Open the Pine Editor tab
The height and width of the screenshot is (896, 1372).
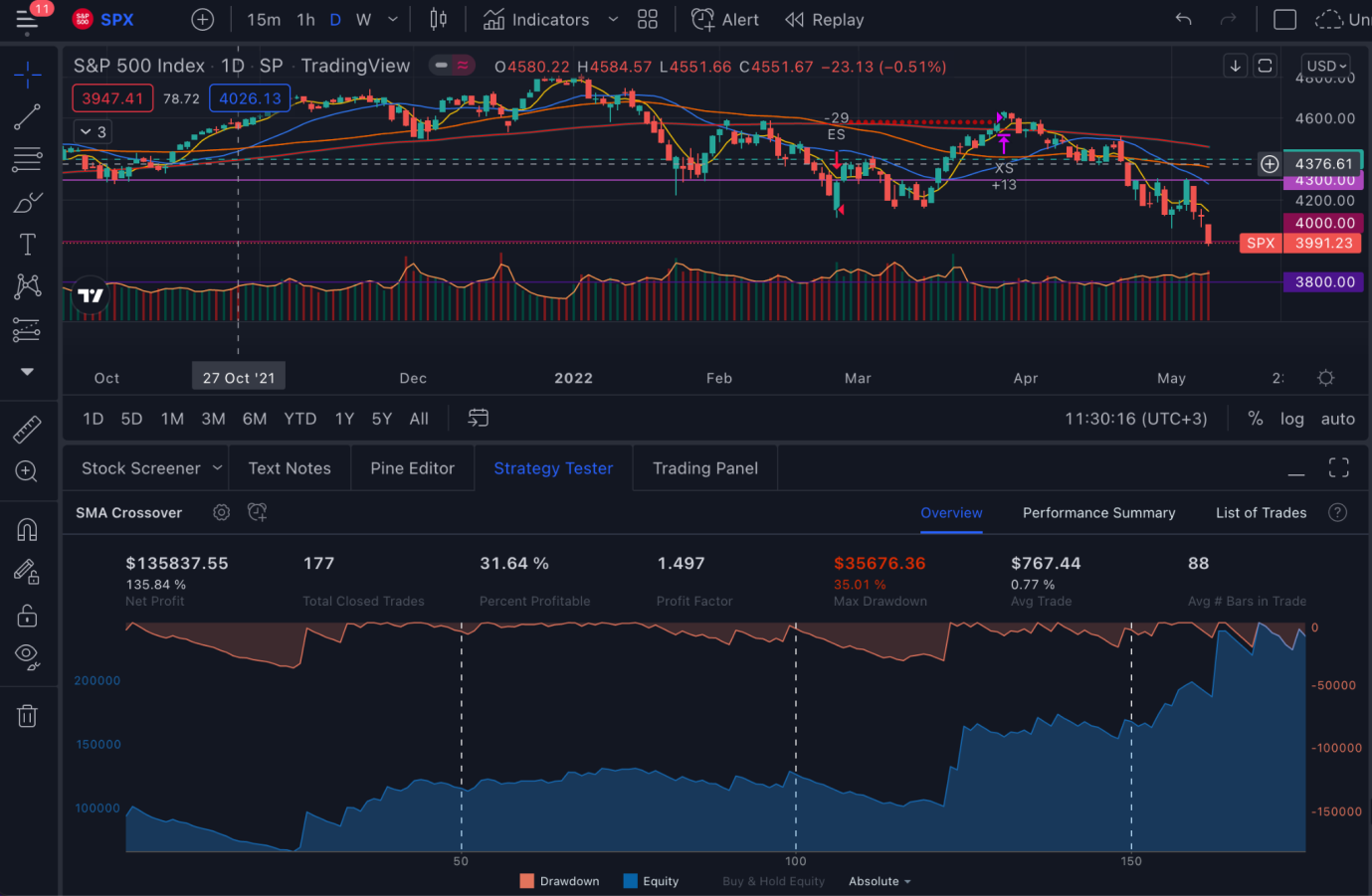coord(412,468)
